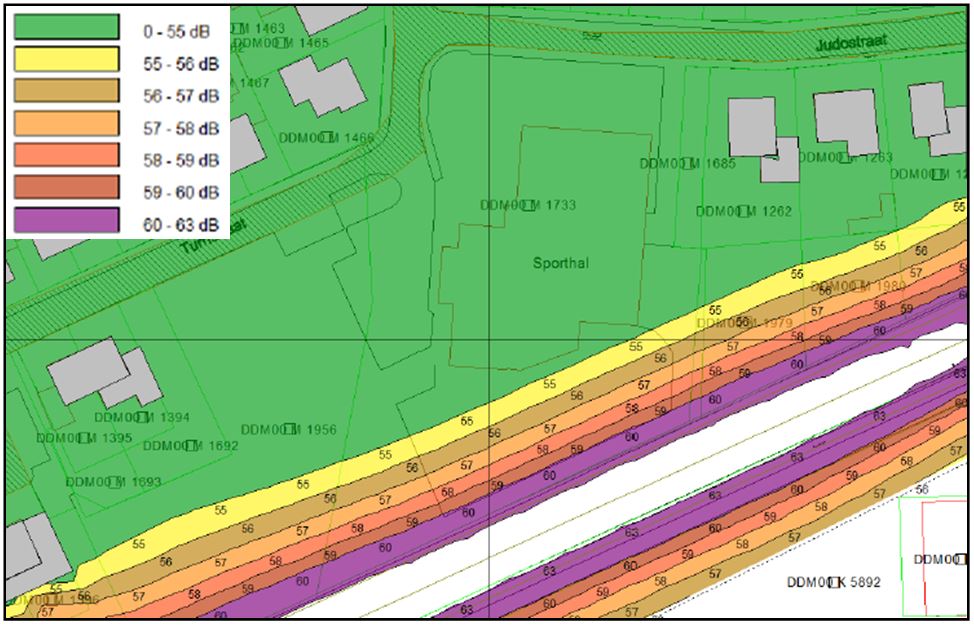The image size is (974, 625).
Task: Click parcel label DDM00 M 1733
Action: tap(528, 205)
